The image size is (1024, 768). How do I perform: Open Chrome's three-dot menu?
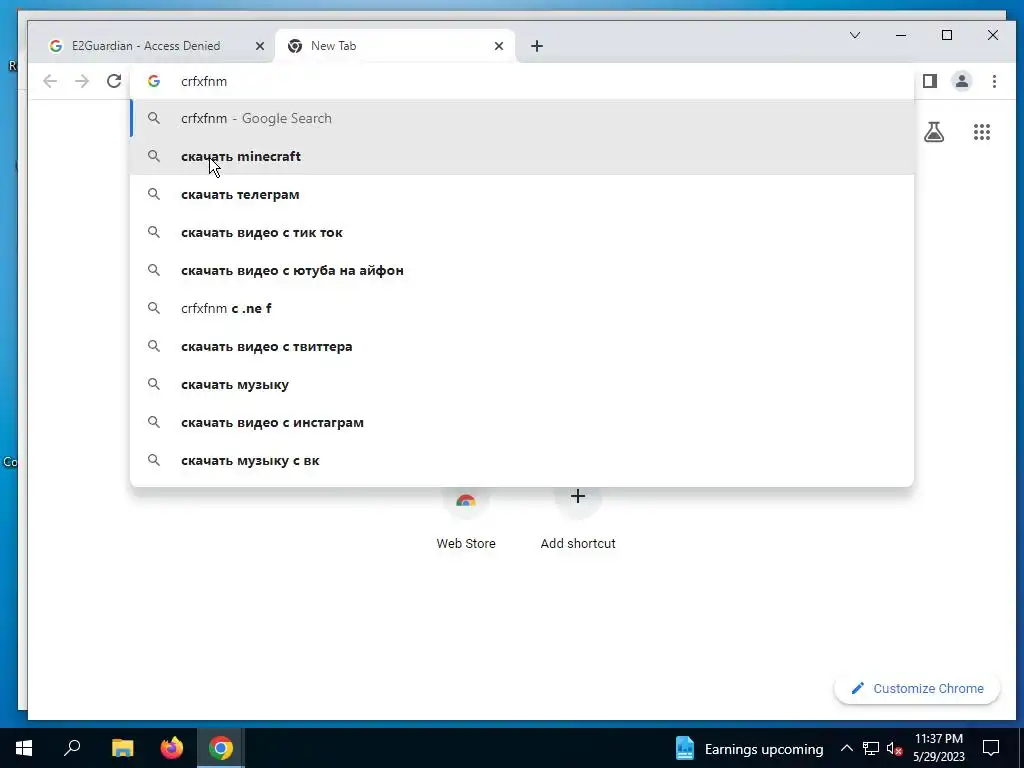pyautogui.click(x=994, y=81)
